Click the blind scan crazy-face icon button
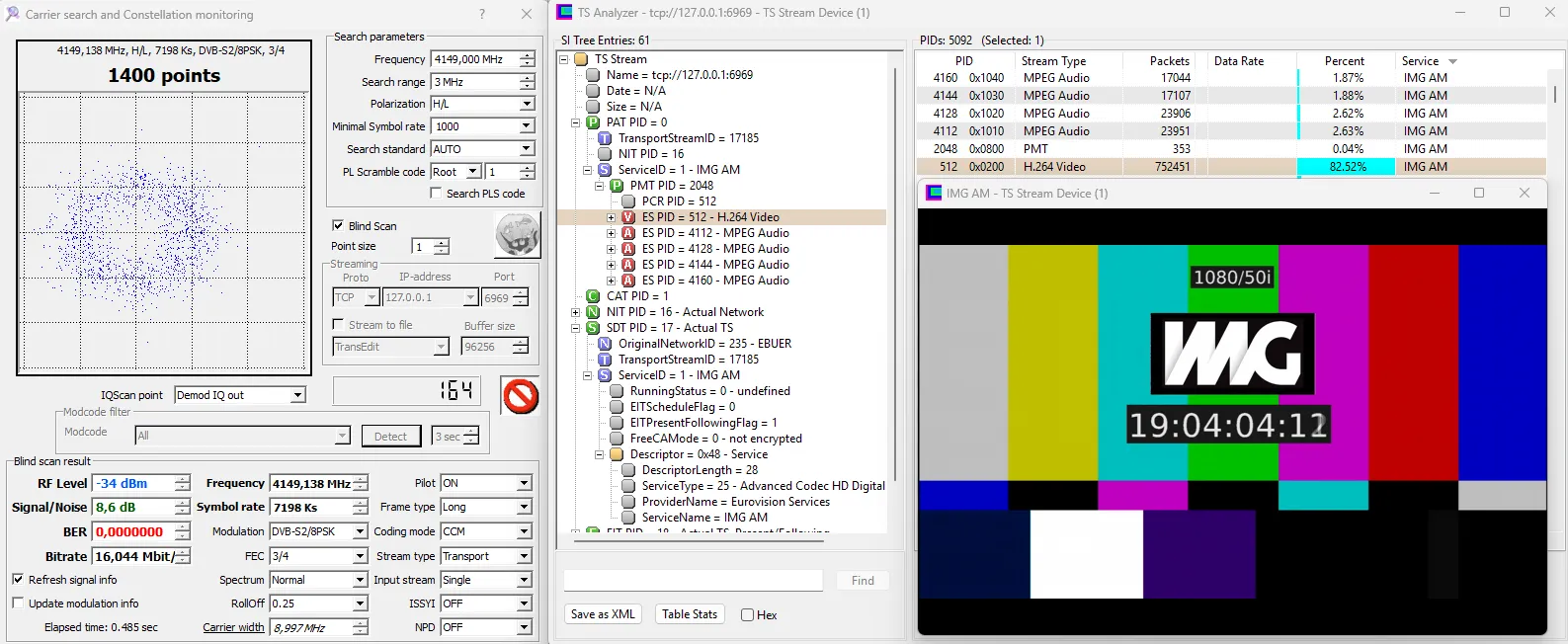This screenshot has width=1568, height=644. [x=517, y=235]
